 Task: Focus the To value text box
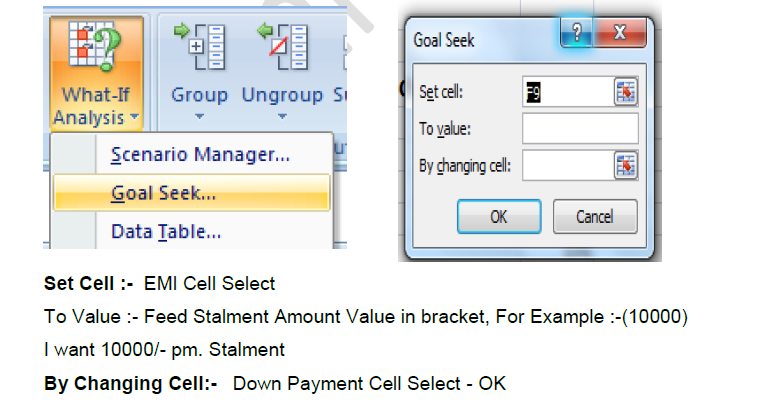click(580, 128)
